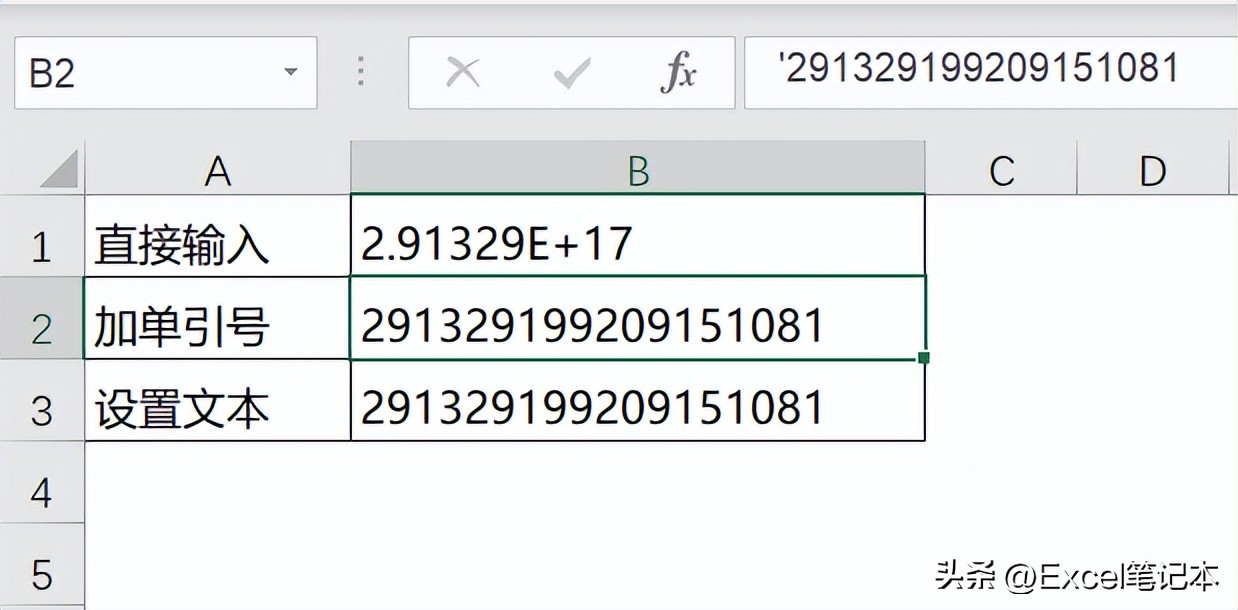Click the formula bar resize dots handle

click(x=361, y=72)
